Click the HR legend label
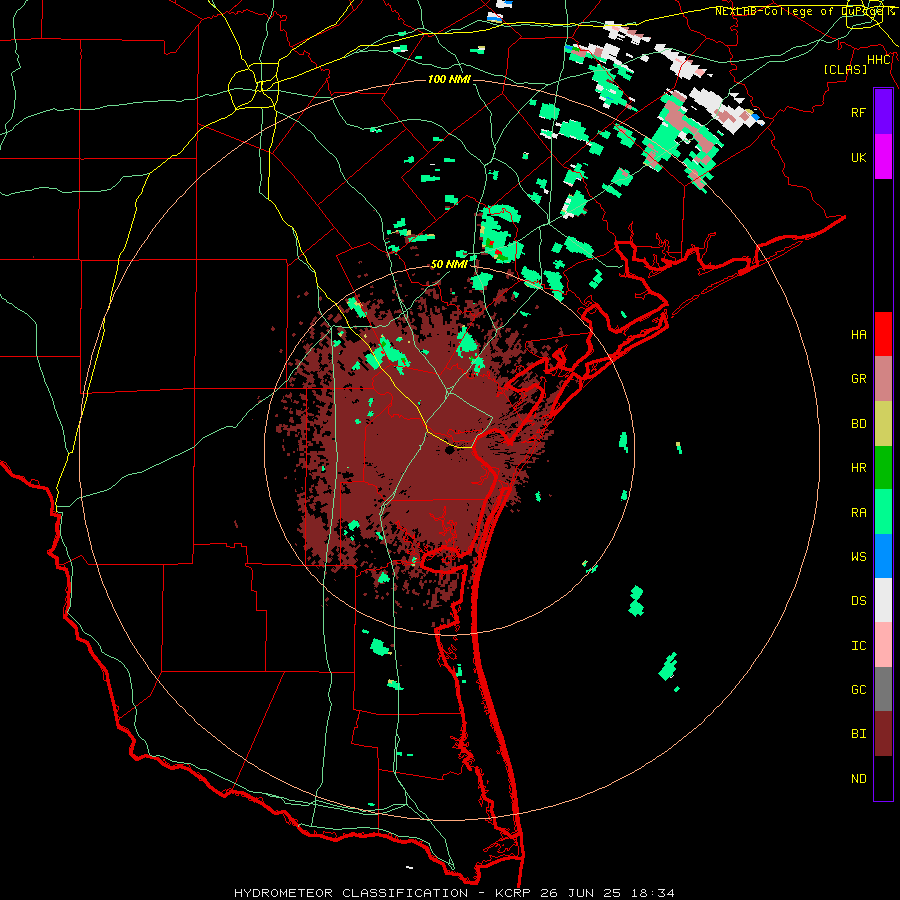 859,468
